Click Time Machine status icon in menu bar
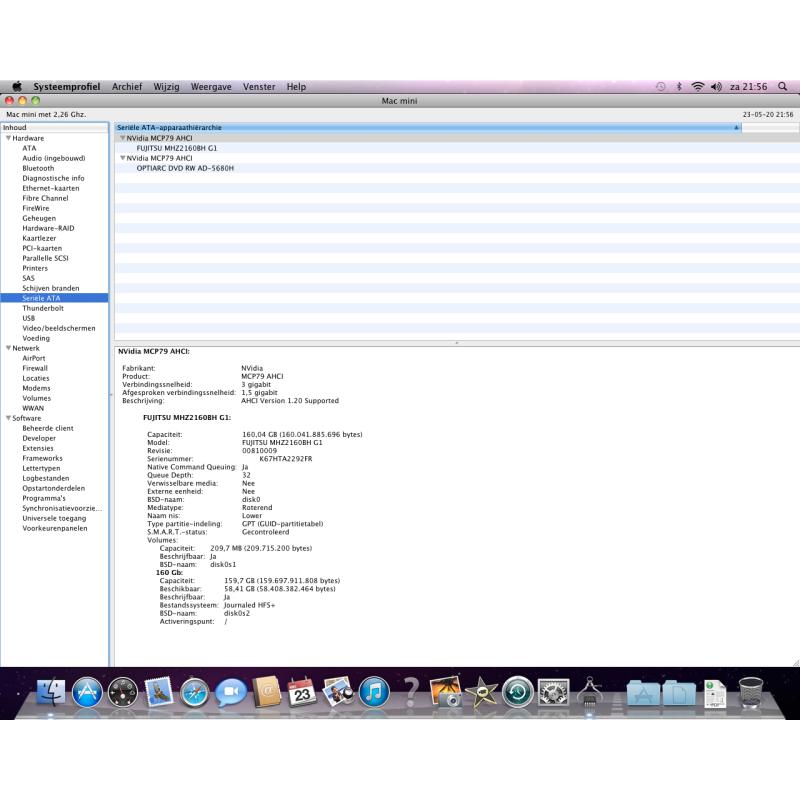Screen dimensions: 800x800 [x=661, y=86]
